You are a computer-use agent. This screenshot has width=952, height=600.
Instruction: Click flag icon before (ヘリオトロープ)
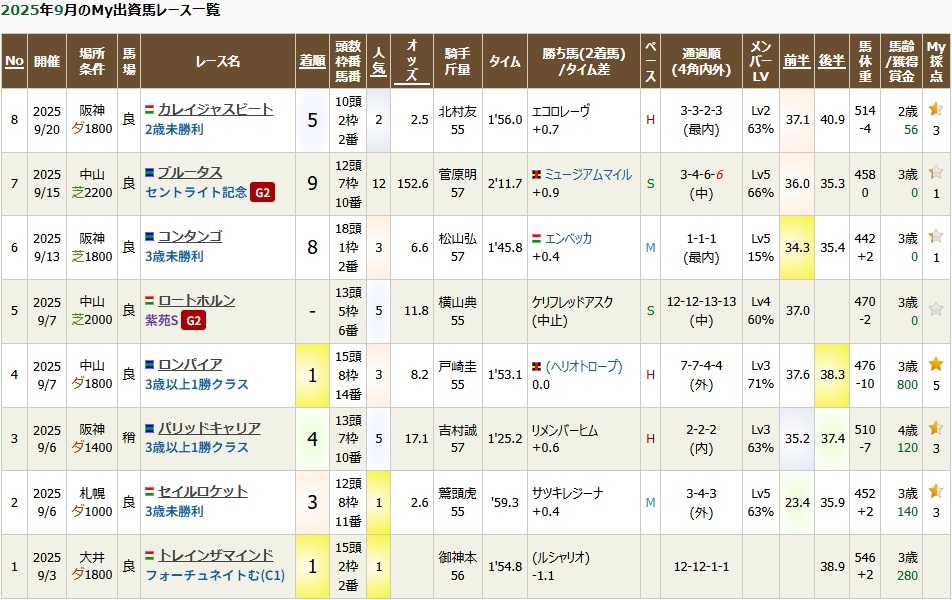536,367
